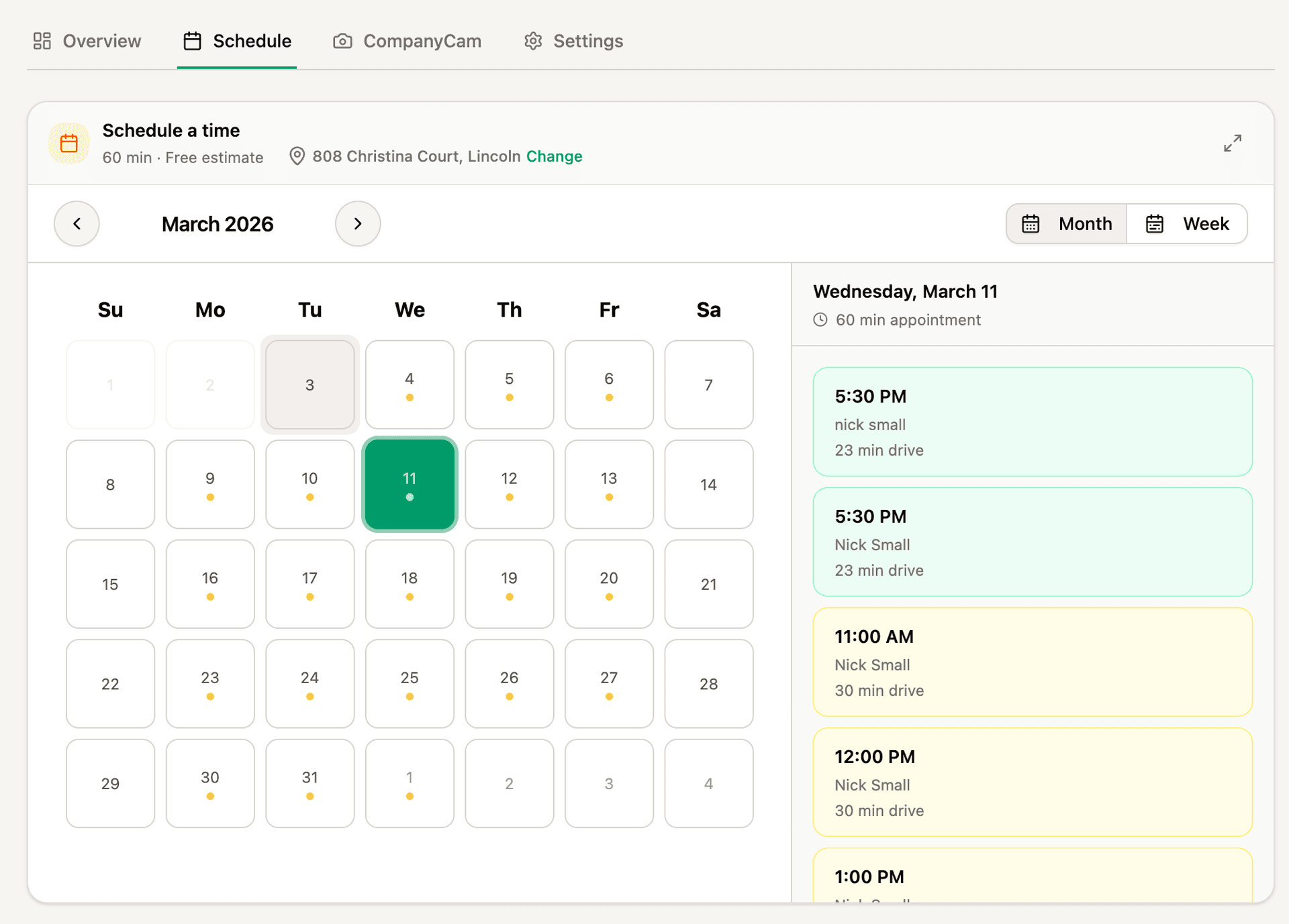Viewport: 1289px width, 924px height.
Task: Switch to the Schedule tab
Action: [x=236, y=41]
